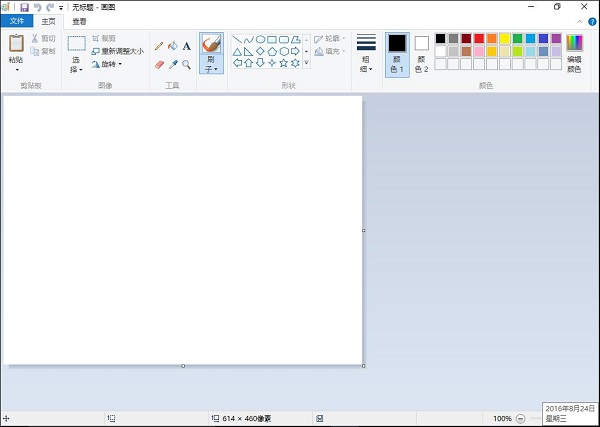Pick the red color swatch in palette
The height and width of the screenshot is (427, 600).
[x=479, y=39]
